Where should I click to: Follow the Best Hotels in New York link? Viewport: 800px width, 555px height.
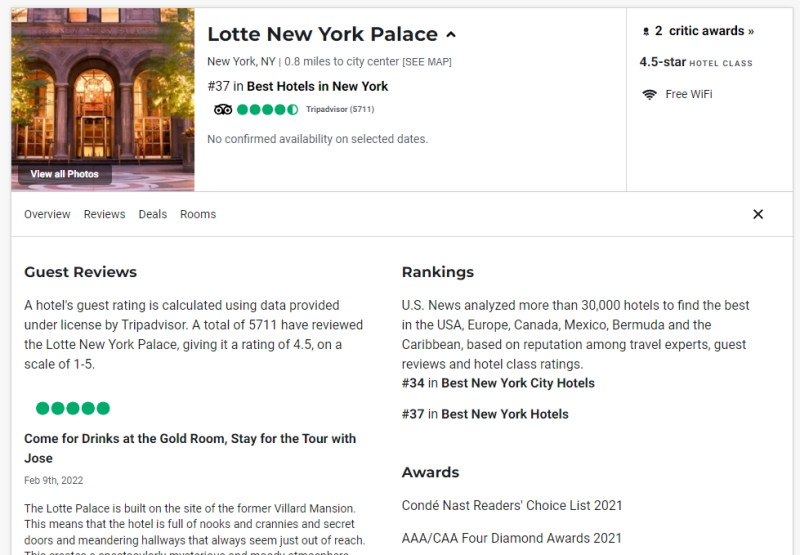(317, 86)
